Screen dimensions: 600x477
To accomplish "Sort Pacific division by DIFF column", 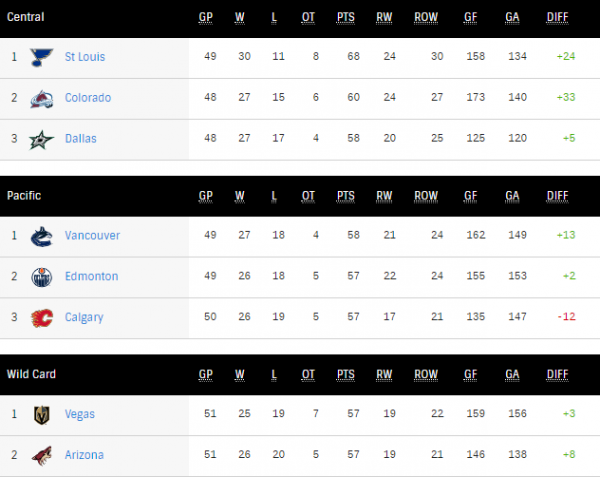I will [558, 196].
